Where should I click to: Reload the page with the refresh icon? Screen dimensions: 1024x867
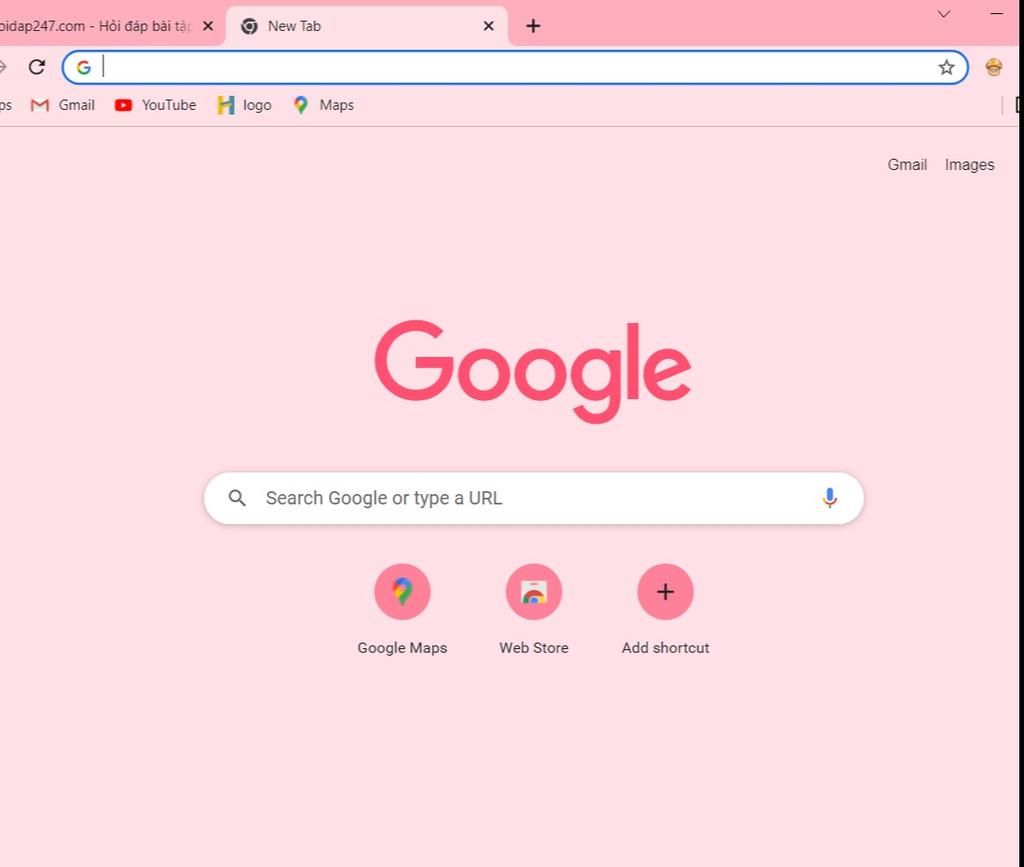tap(37, 67)
